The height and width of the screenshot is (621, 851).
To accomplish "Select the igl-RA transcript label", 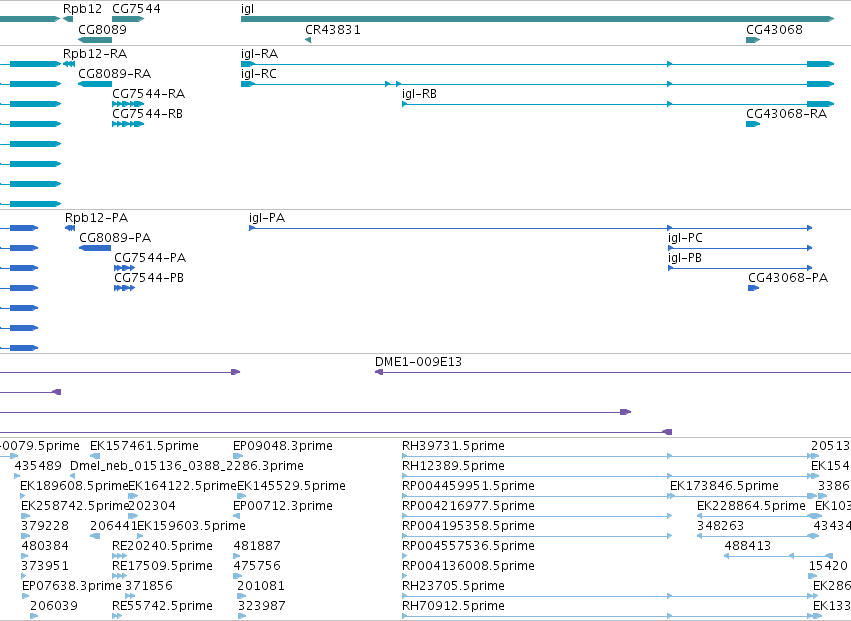I will pyautogui.click(x=259, y=54).
